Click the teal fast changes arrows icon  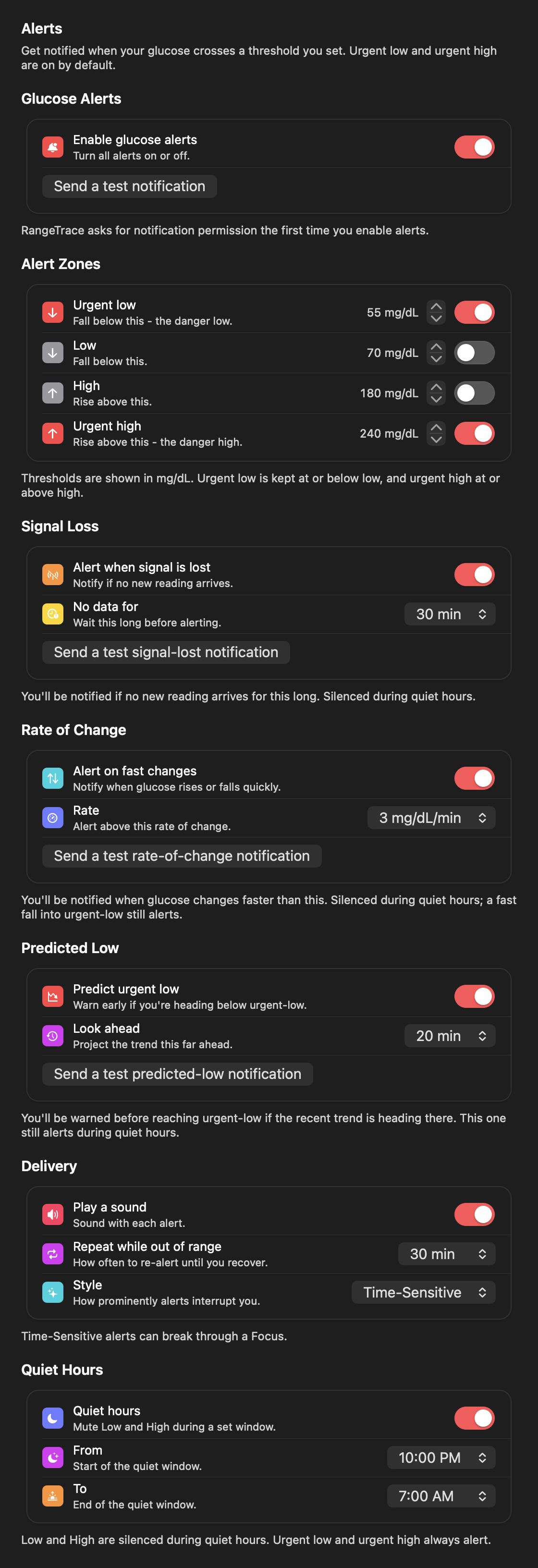[x=52, y=779]
